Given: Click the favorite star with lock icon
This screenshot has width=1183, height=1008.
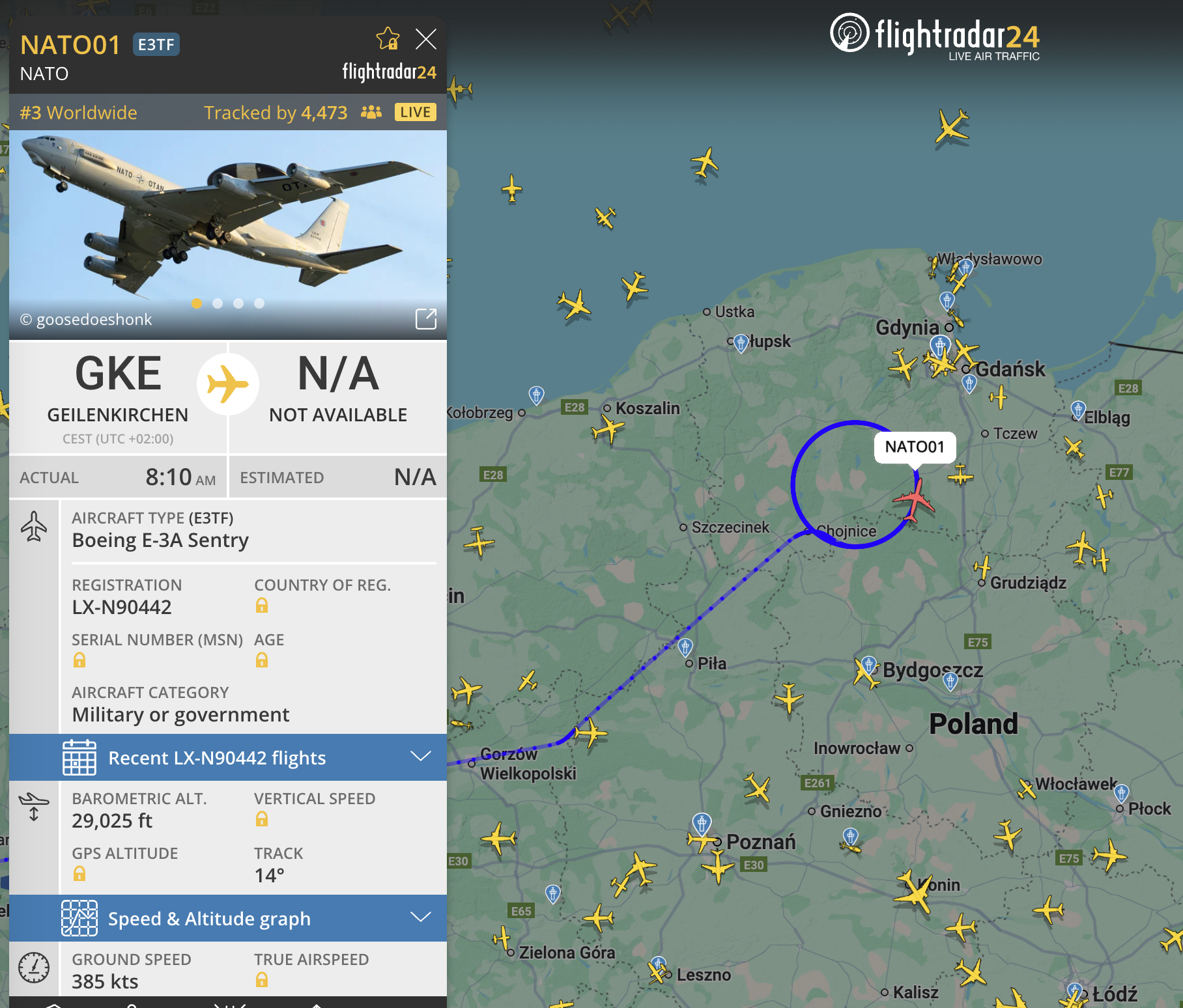Looking at the screenshot, I should click(388, 39).
